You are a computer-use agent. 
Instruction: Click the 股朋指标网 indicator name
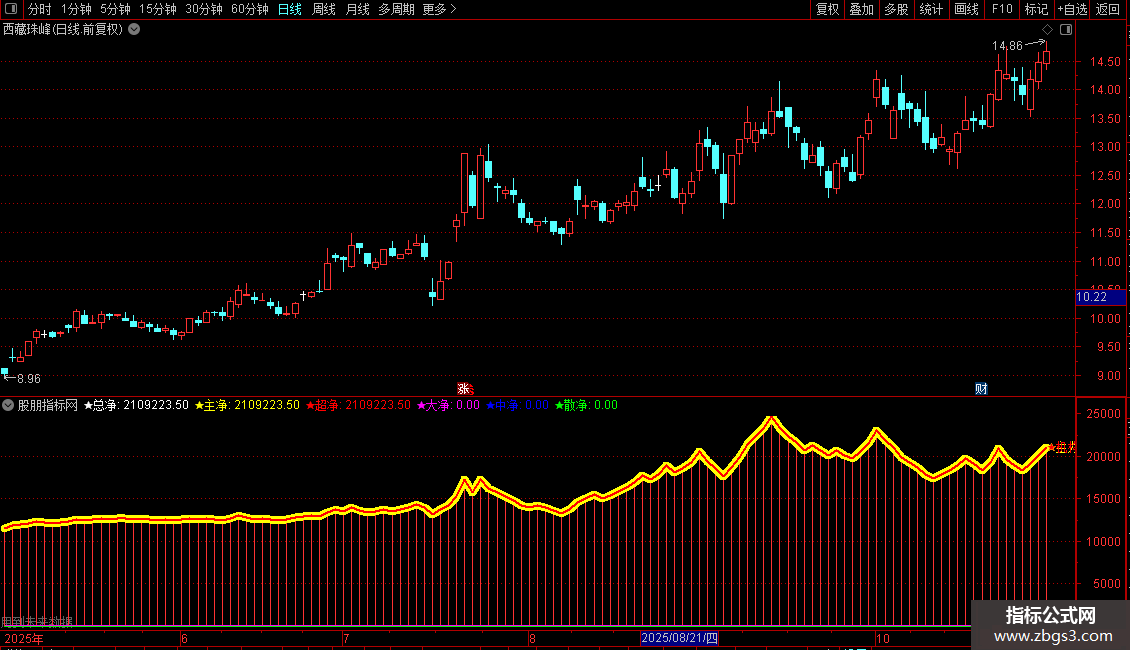48,405
